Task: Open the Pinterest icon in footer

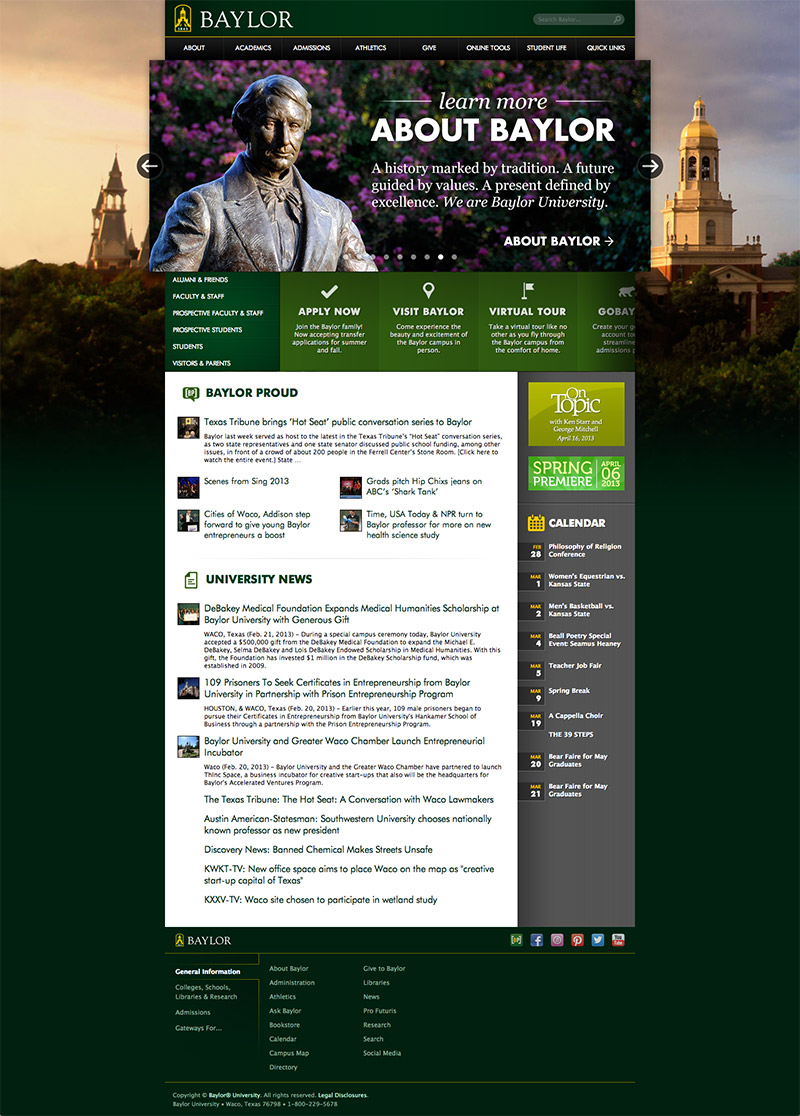Action: [x=577, y=940]
